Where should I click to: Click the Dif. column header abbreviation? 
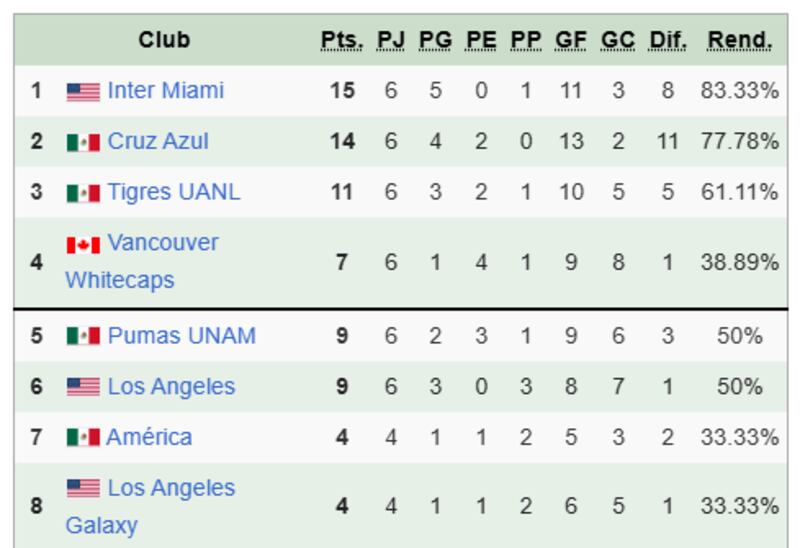click(x=667, y=40)
